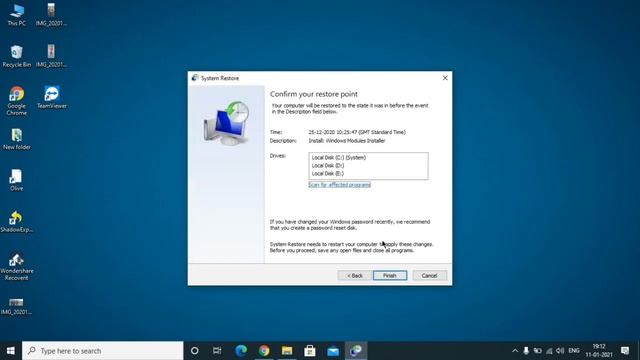Close the System Restore dialog
The height and width of the screenshot is (360, 640).
pyautogui.click(x=445, y=78)
